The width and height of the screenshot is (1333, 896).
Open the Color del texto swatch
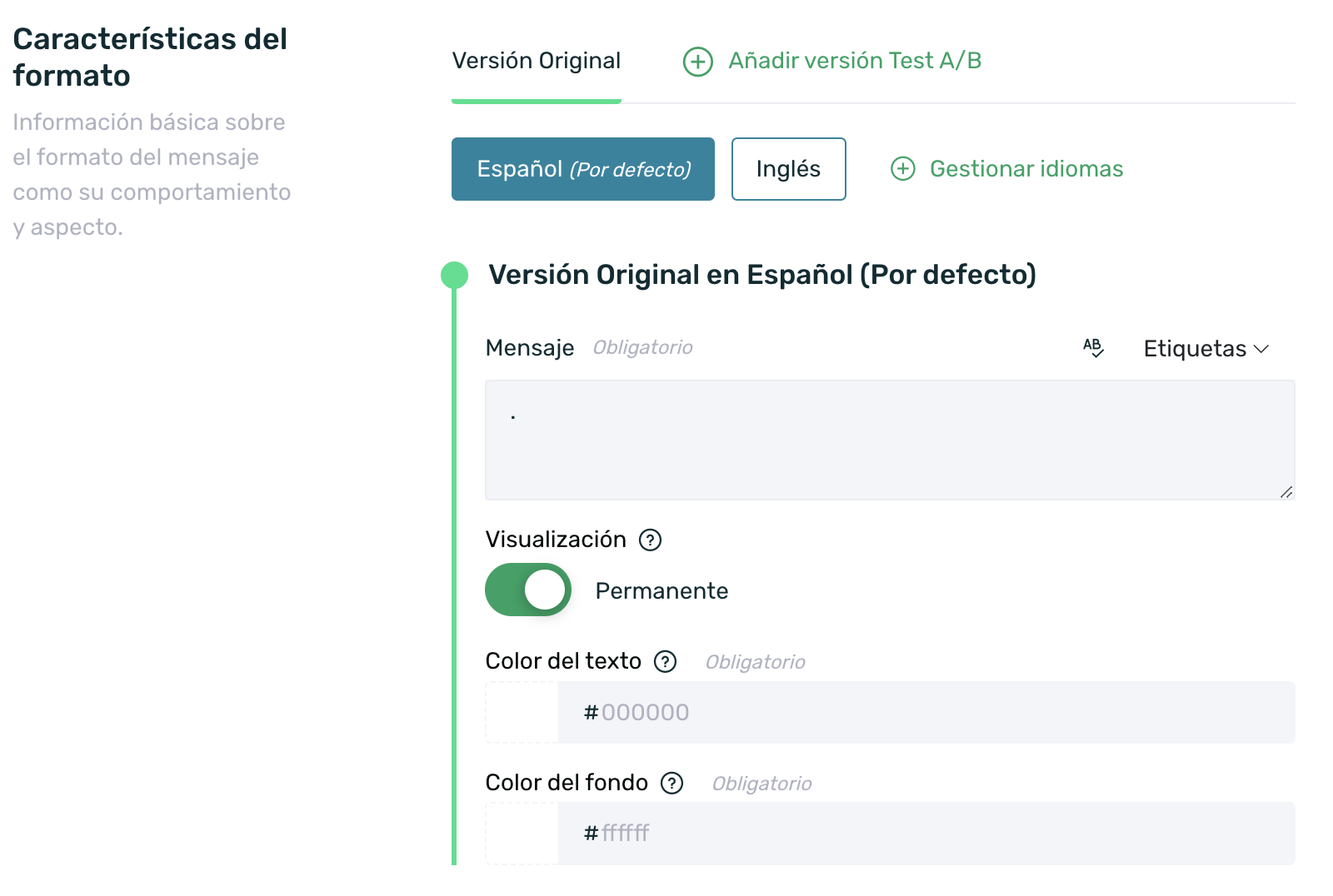point(522,712)
